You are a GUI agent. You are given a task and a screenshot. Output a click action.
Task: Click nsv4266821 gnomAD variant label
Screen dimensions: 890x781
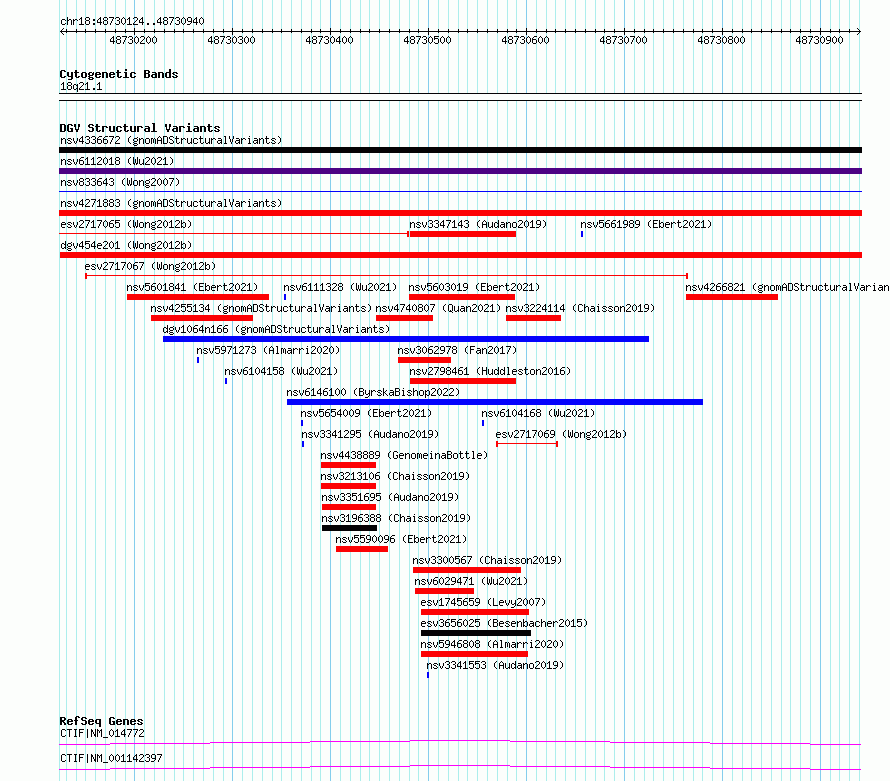[787, 287]
